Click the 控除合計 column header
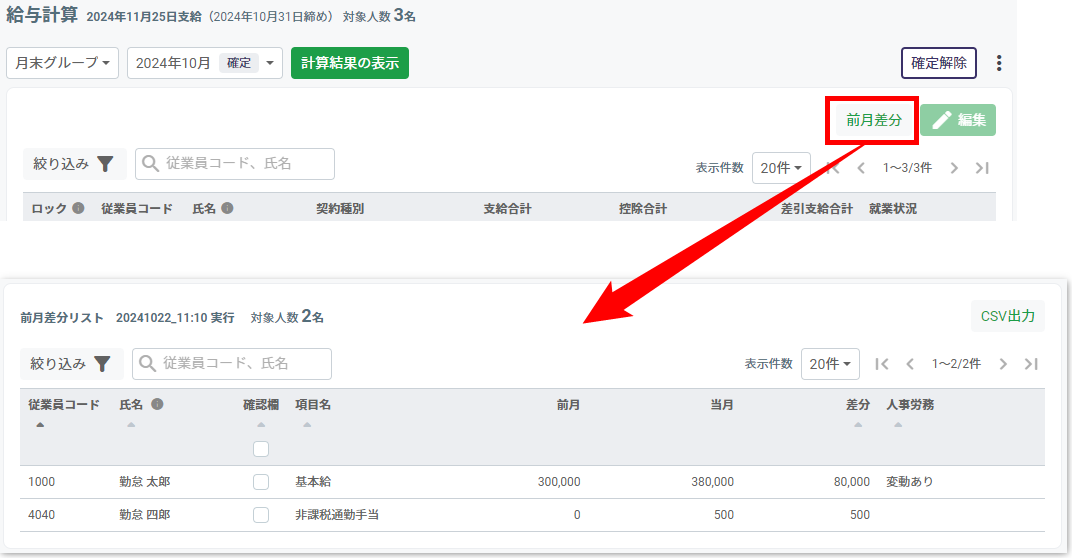This screenshot has height=558, width=1072. coord(643,209)
